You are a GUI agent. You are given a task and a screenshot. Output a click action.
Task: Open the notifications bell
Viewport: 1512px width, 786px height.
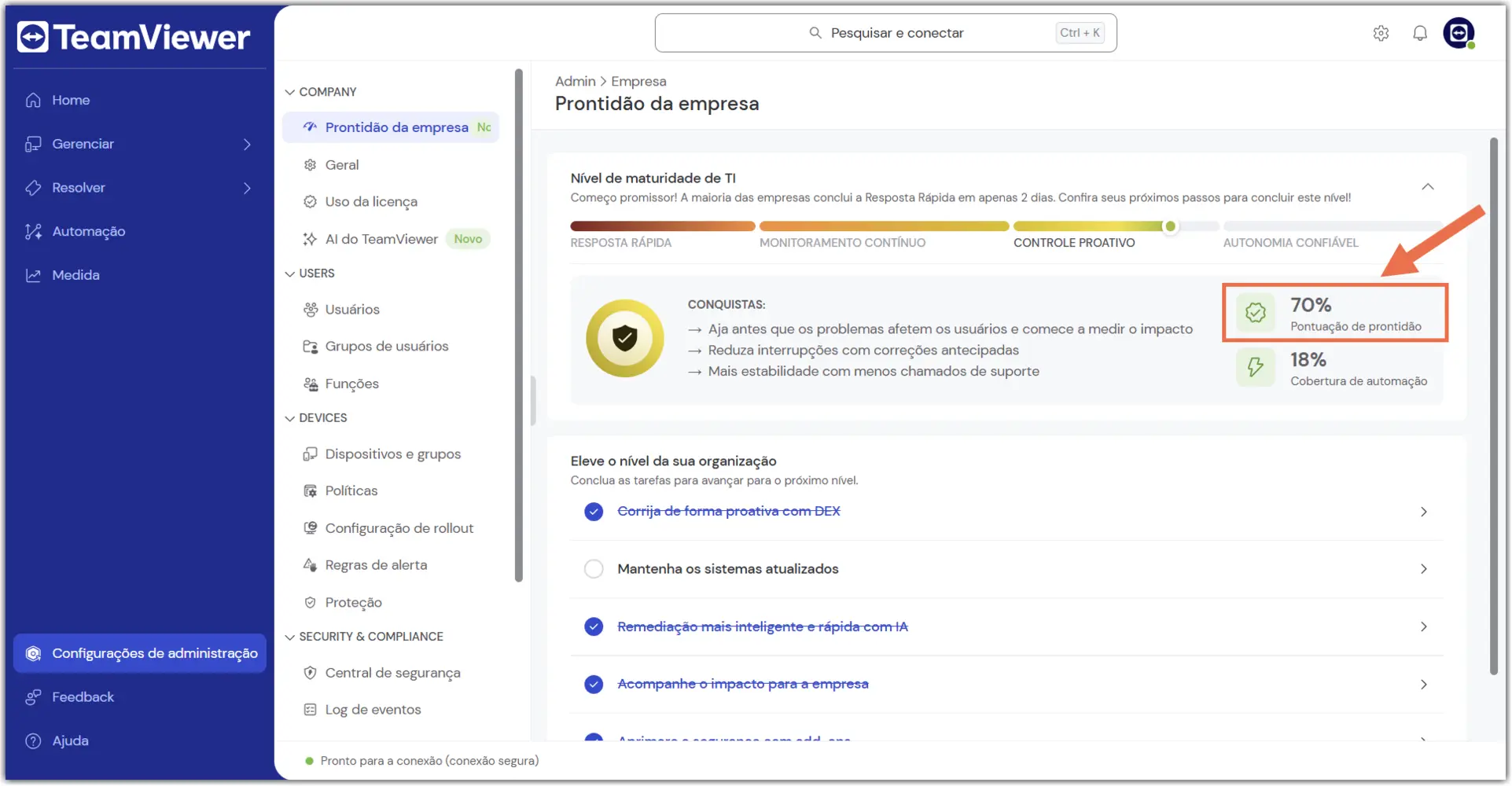(1419, 33)
